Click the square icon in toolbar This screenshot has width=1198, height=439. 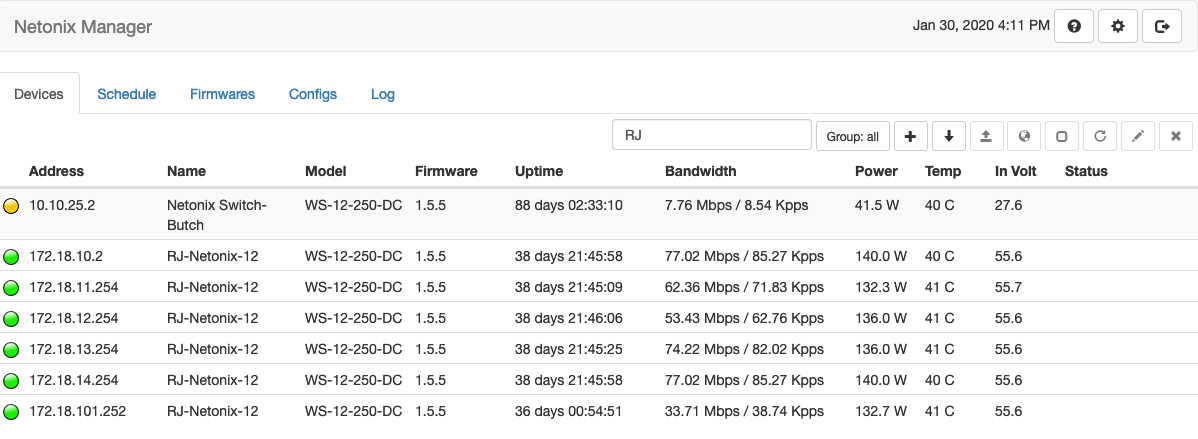[x=1062, y=136]
